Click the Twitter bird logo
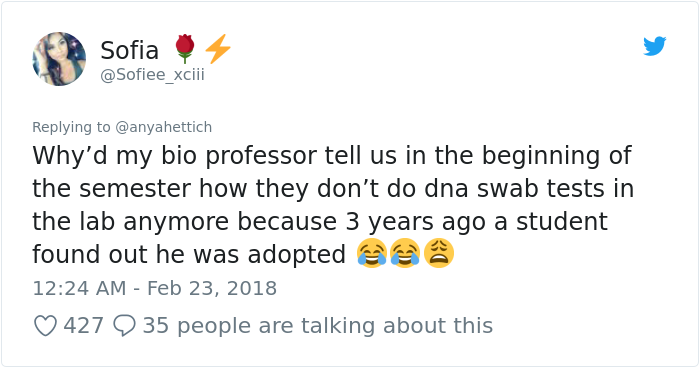 click(654, 46)
